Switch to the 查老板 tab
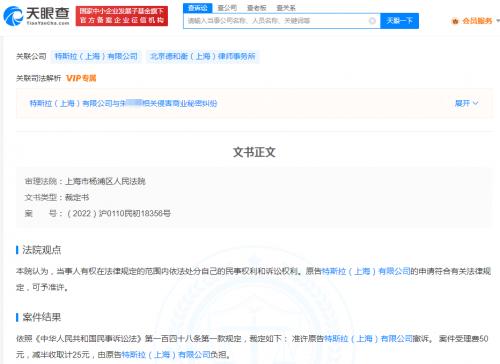 (x=256, y=8)
